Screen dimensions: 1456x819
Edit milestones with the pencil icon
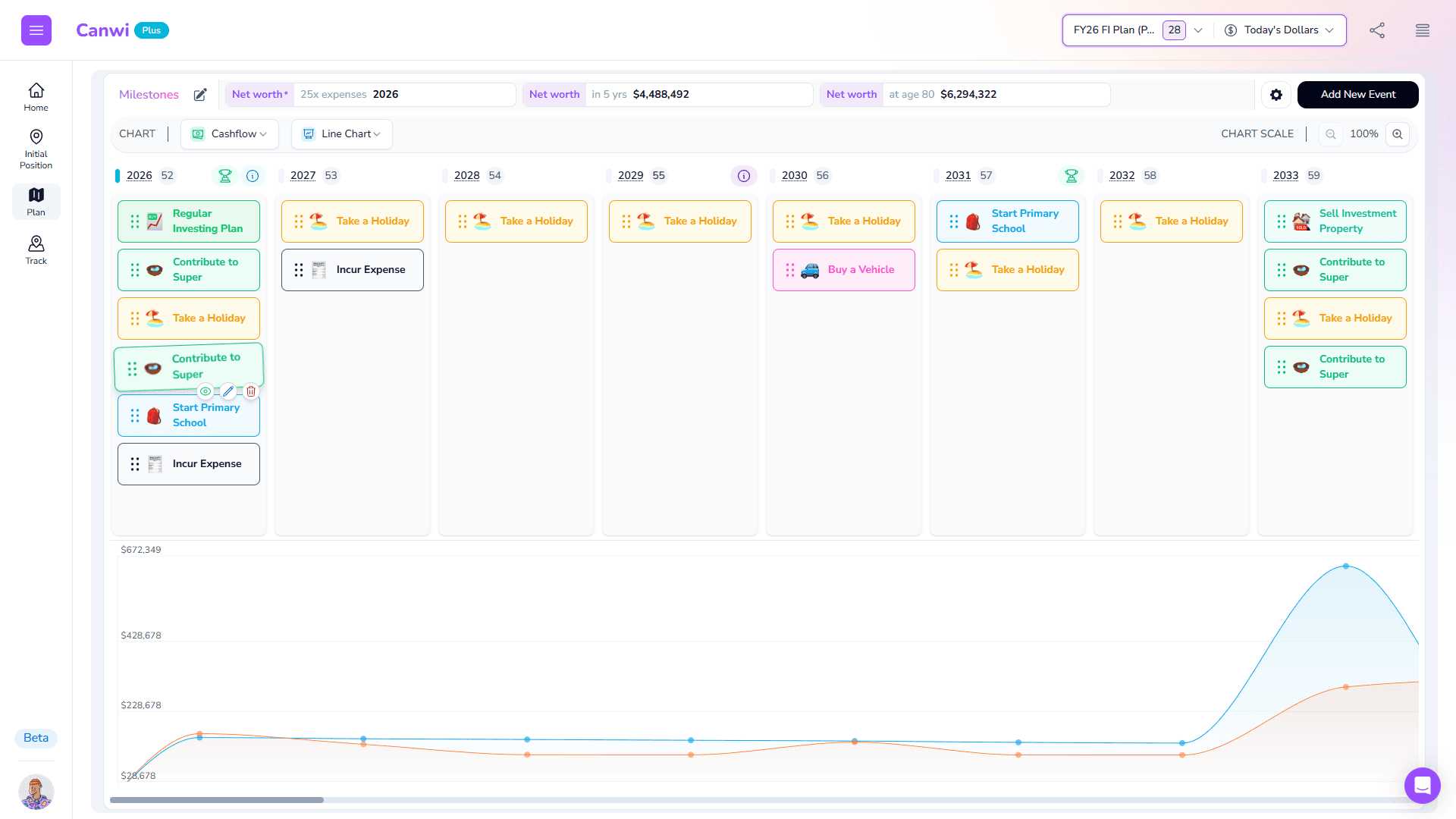[200, 95]
